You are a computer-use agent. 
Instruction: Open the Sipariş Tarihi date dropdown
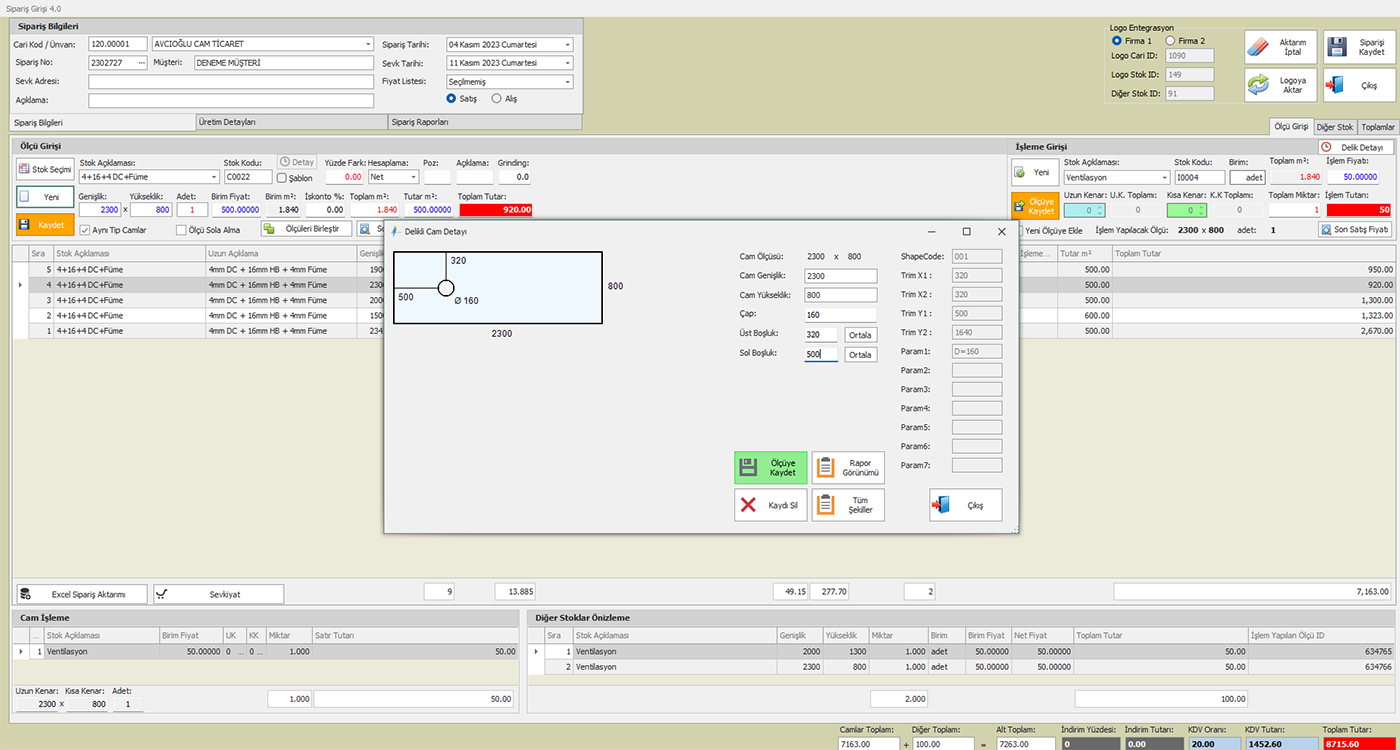tap(568, 44)
